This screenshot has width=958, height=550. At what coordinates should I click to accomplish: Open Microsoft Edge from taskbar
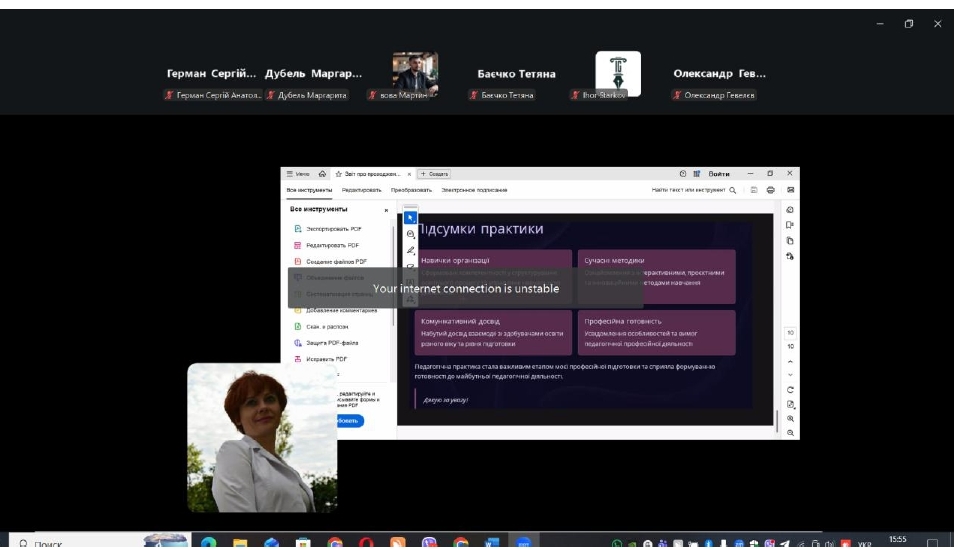tap(208, 541)
